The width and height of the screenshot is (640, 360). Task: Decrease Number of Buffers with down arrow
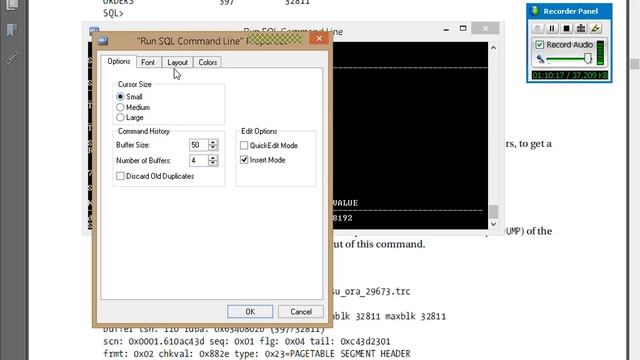coord(213,163)
